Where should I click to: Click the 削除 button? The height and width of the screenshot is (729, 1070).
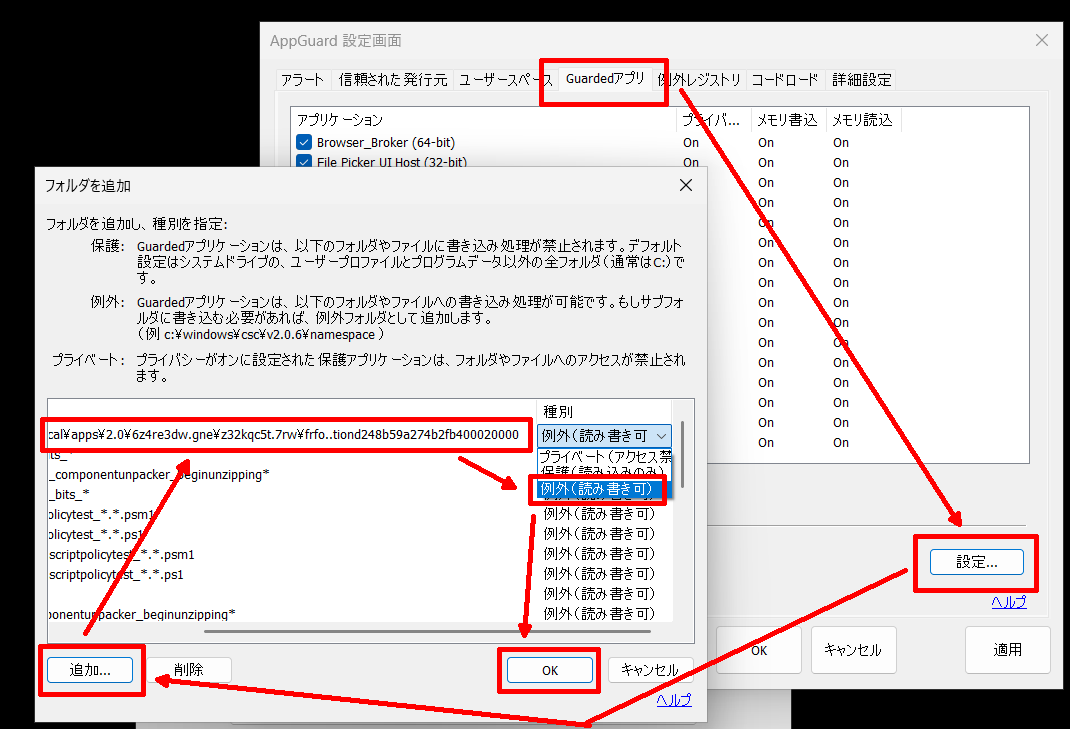(x=188, y=670)
